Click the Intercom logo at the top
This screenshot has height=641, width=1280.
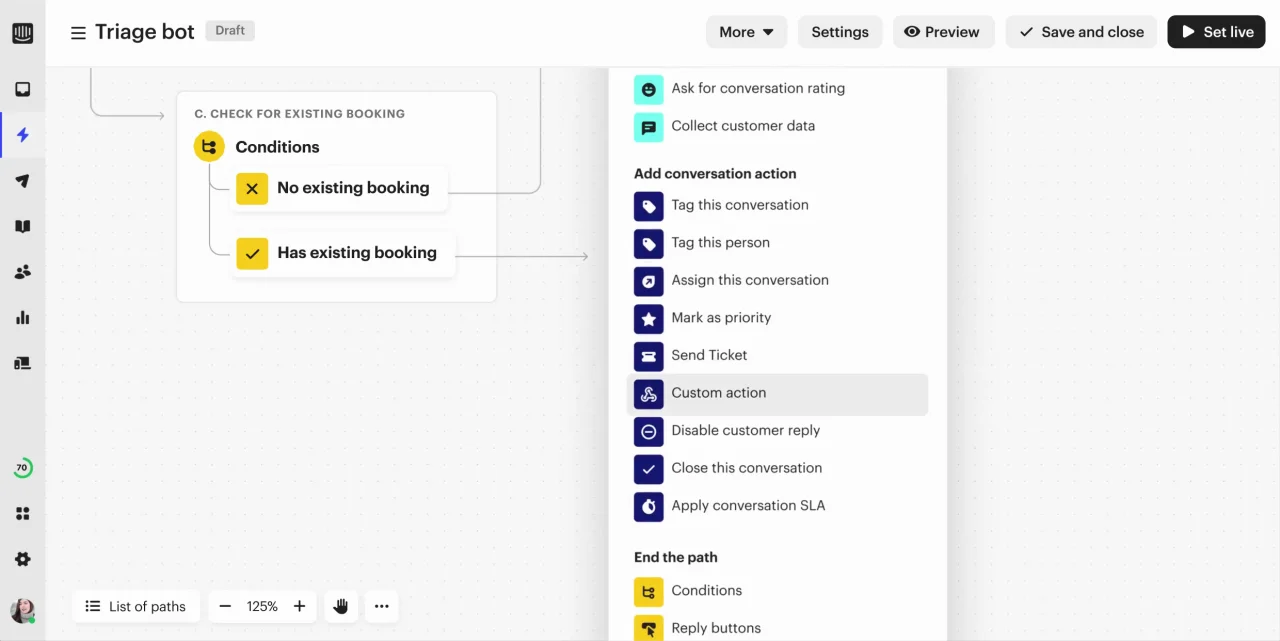click(22, 32)
